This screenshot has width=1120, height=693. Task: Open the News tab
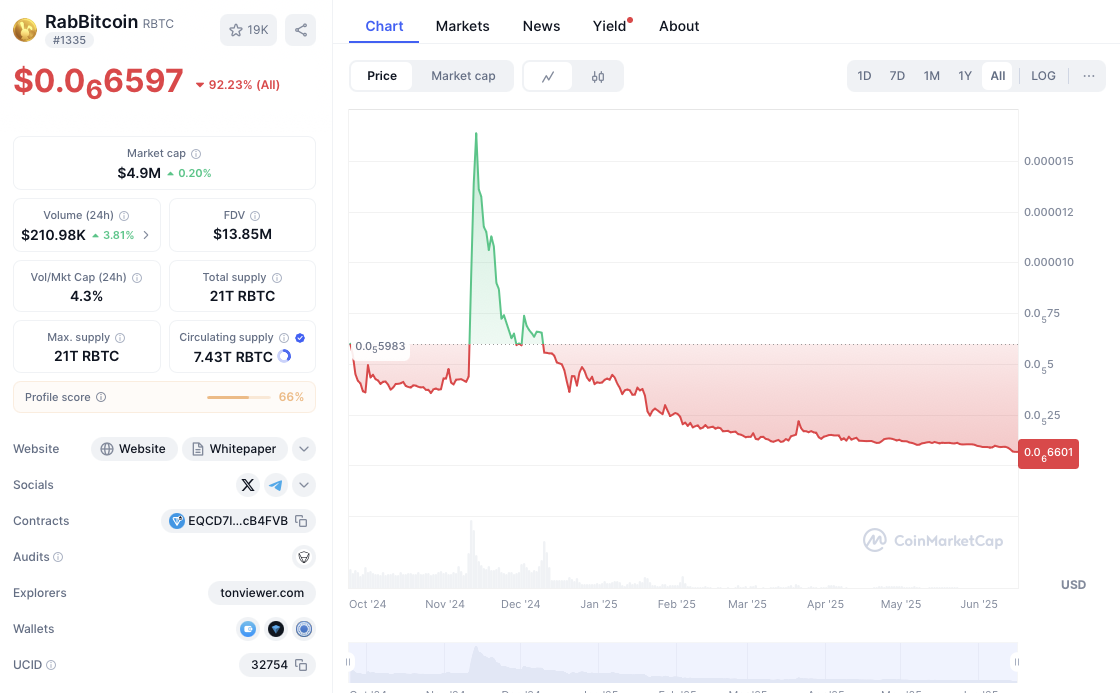point(541,26)
